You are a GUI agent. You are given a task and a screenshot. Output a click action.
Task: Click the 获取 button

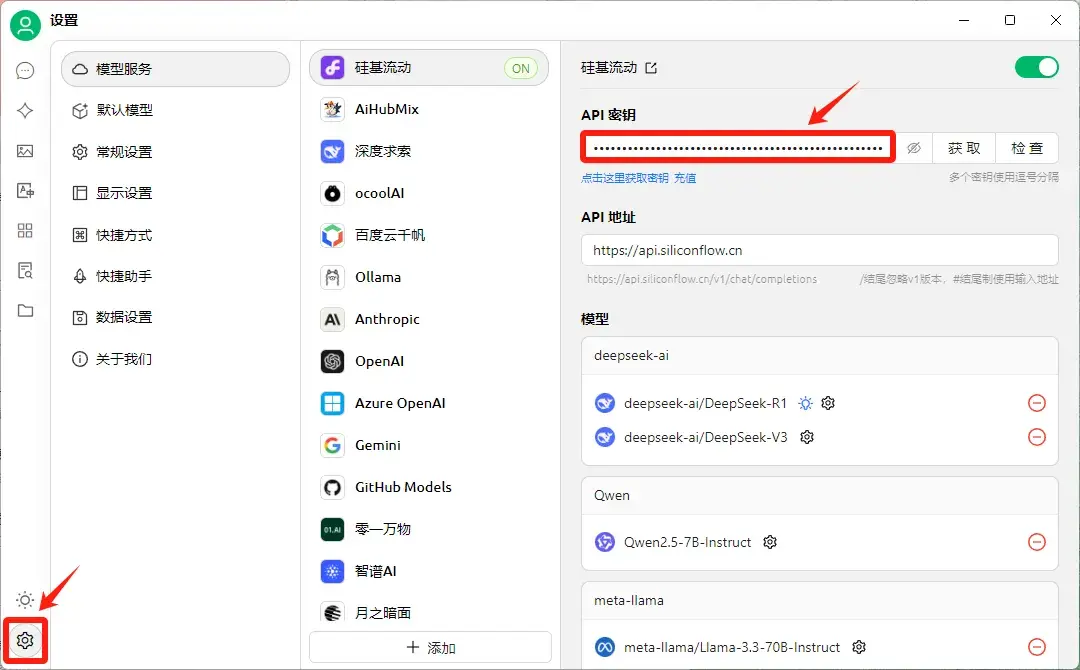coord(964,148)
